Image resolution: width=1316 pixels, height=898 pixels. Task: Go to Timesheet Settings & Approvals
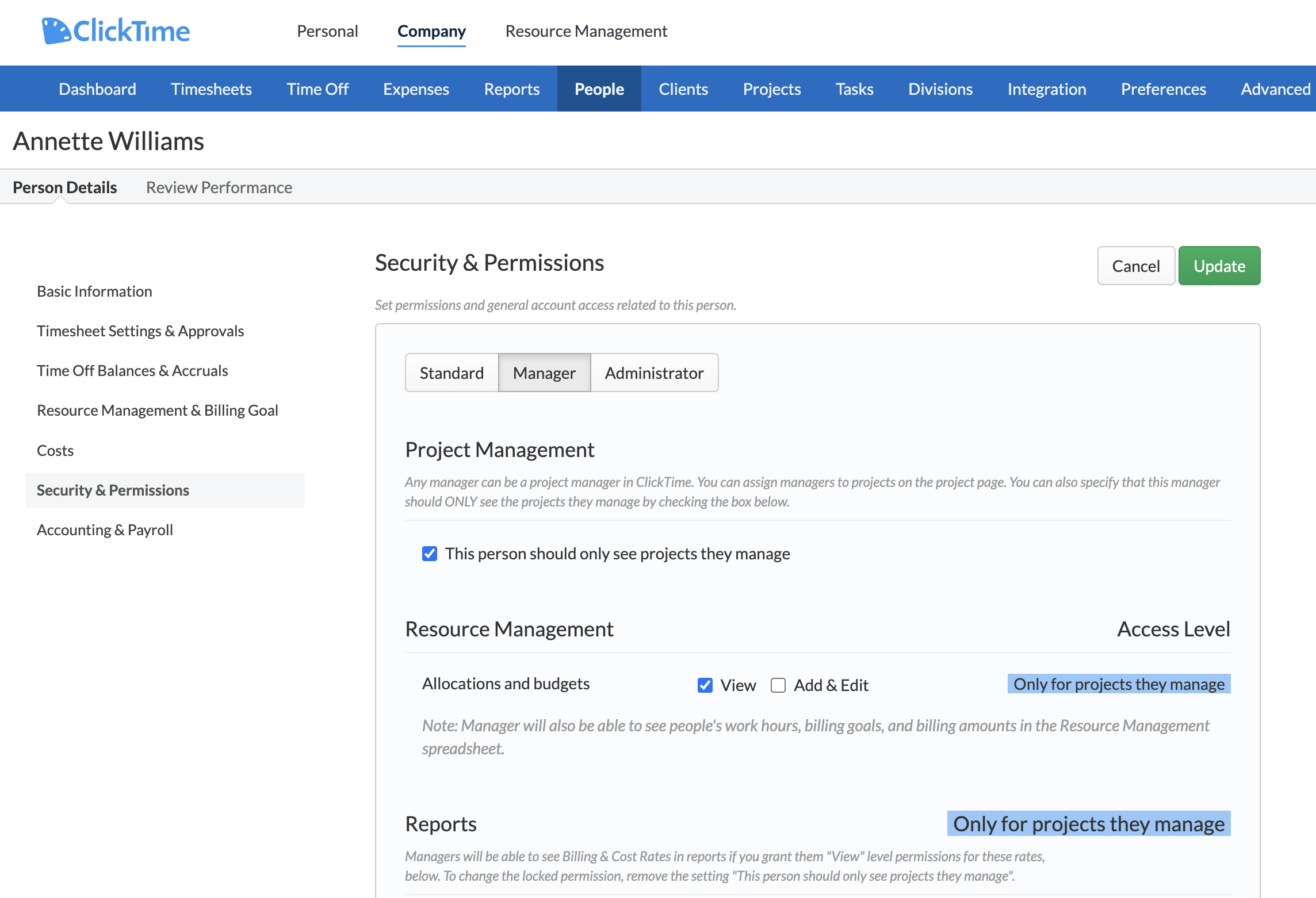point(140,331)
